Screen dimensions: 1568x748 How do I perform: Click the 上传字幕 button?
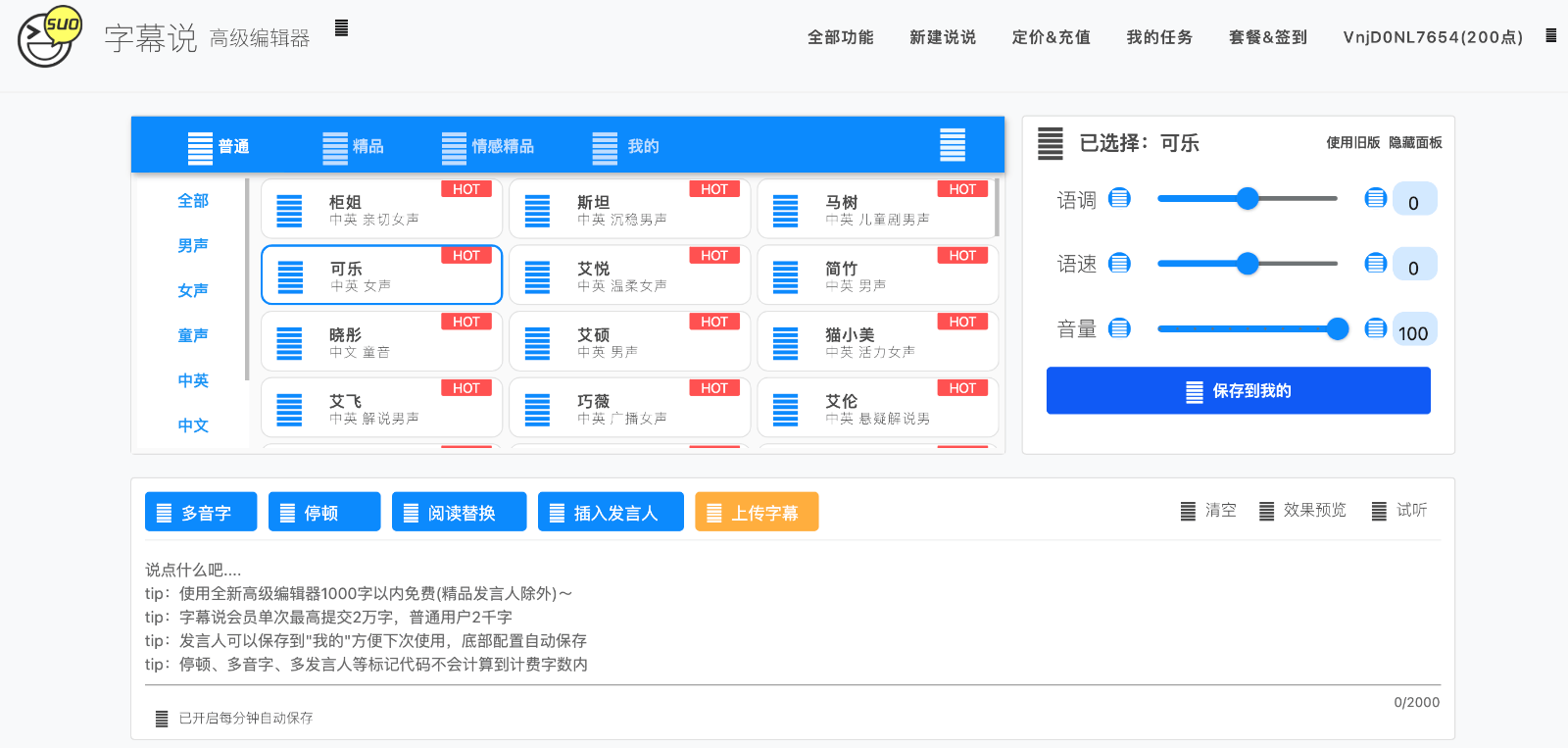(756, 512)
